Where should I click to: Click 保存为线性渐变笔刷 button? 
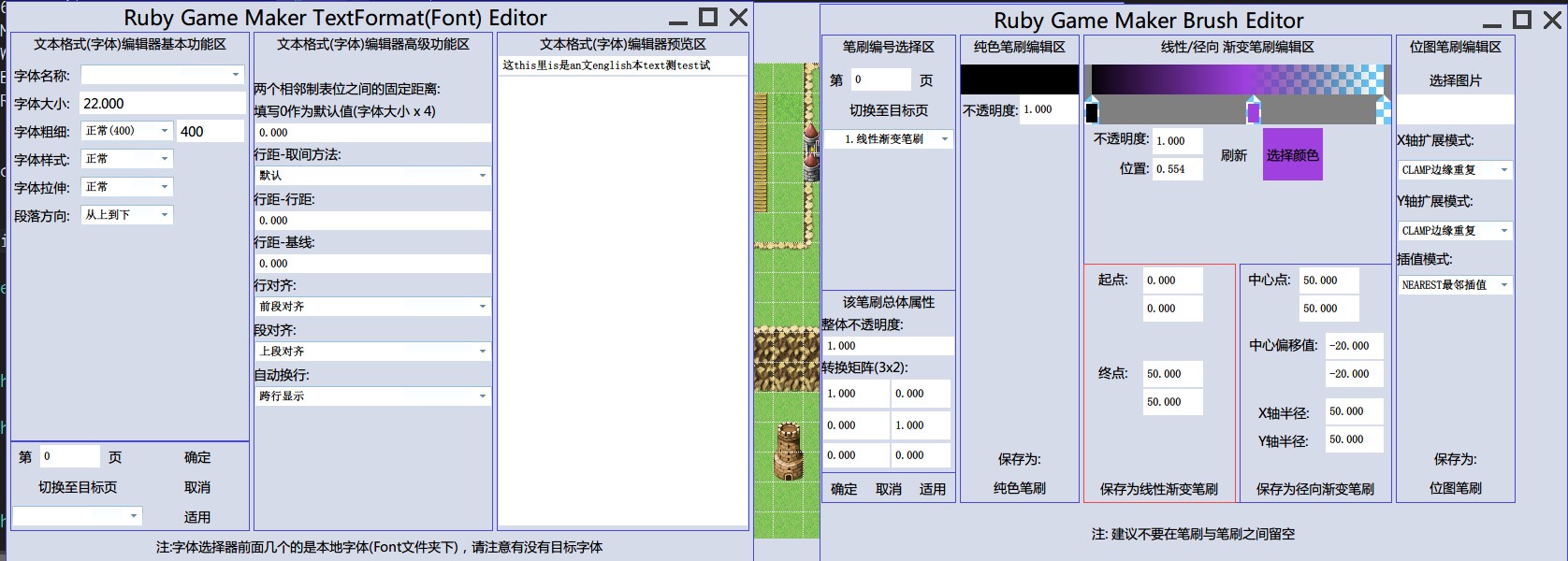pos(1159,489)
